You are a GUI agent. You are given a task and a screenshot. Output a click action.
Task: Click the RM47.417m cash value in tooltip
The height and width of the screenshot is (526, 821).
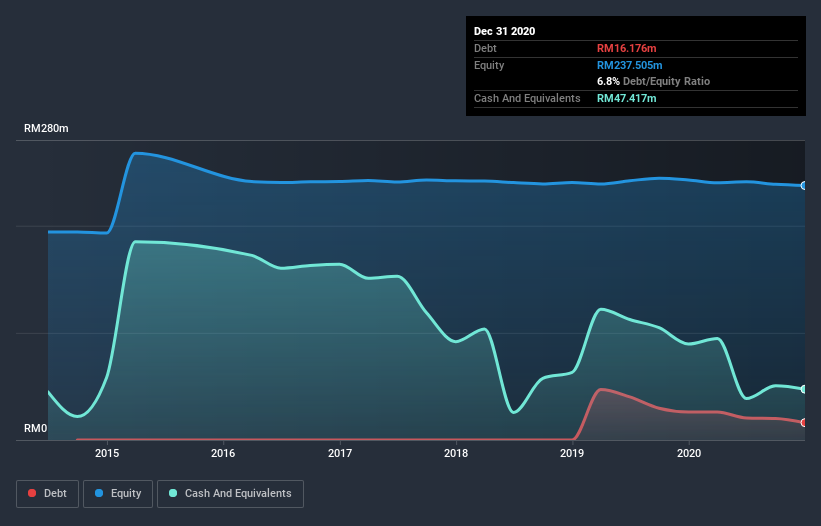(626, 98)
